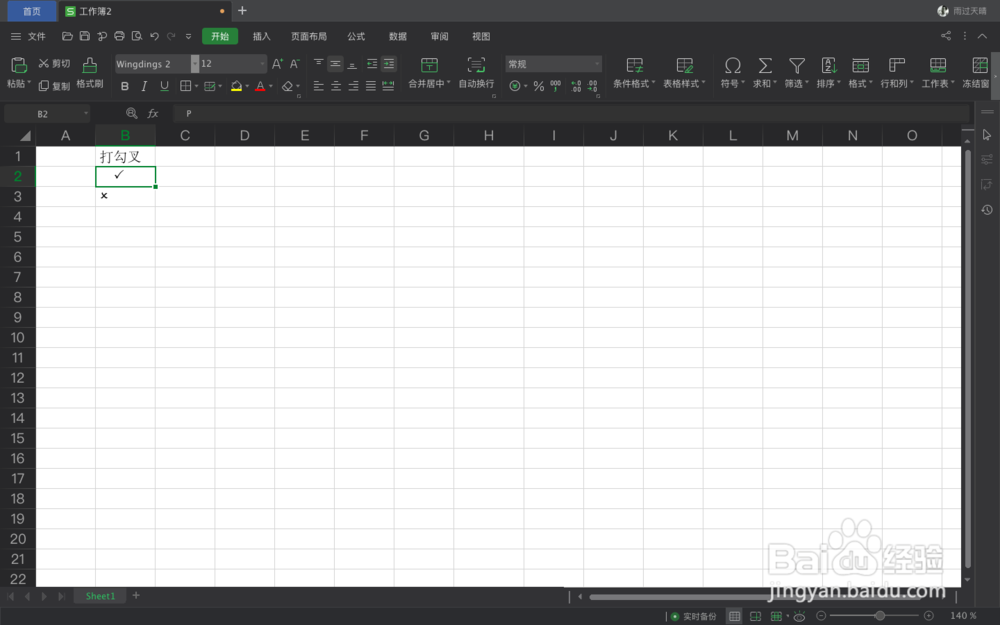Click the Auto Wrap (自动换行) button
The width and height of the screenshot is (1000, 625).
(x=476, y=73)
